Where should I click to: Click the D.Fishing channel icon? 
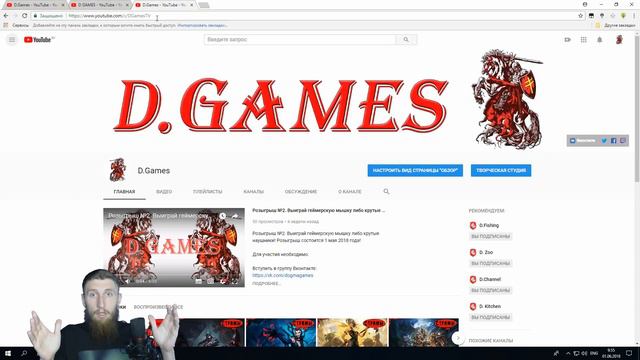click(x=473, y=225)
